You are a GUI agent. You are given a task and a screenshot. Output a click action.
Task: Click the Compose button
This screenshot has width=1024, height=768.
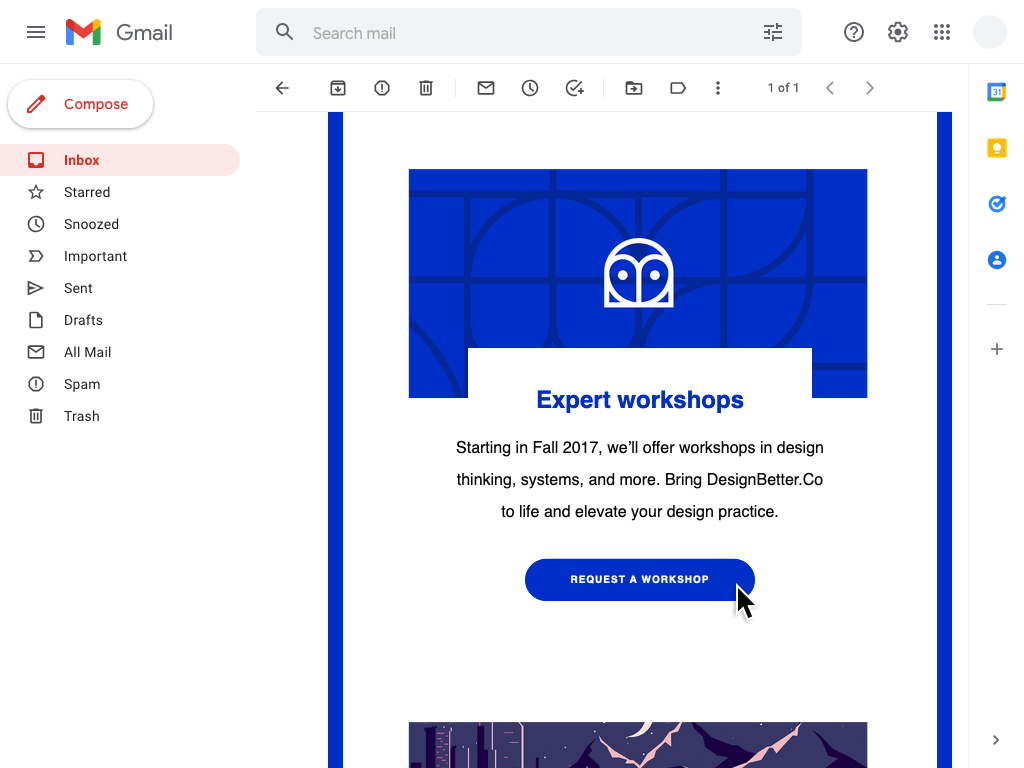80,104
